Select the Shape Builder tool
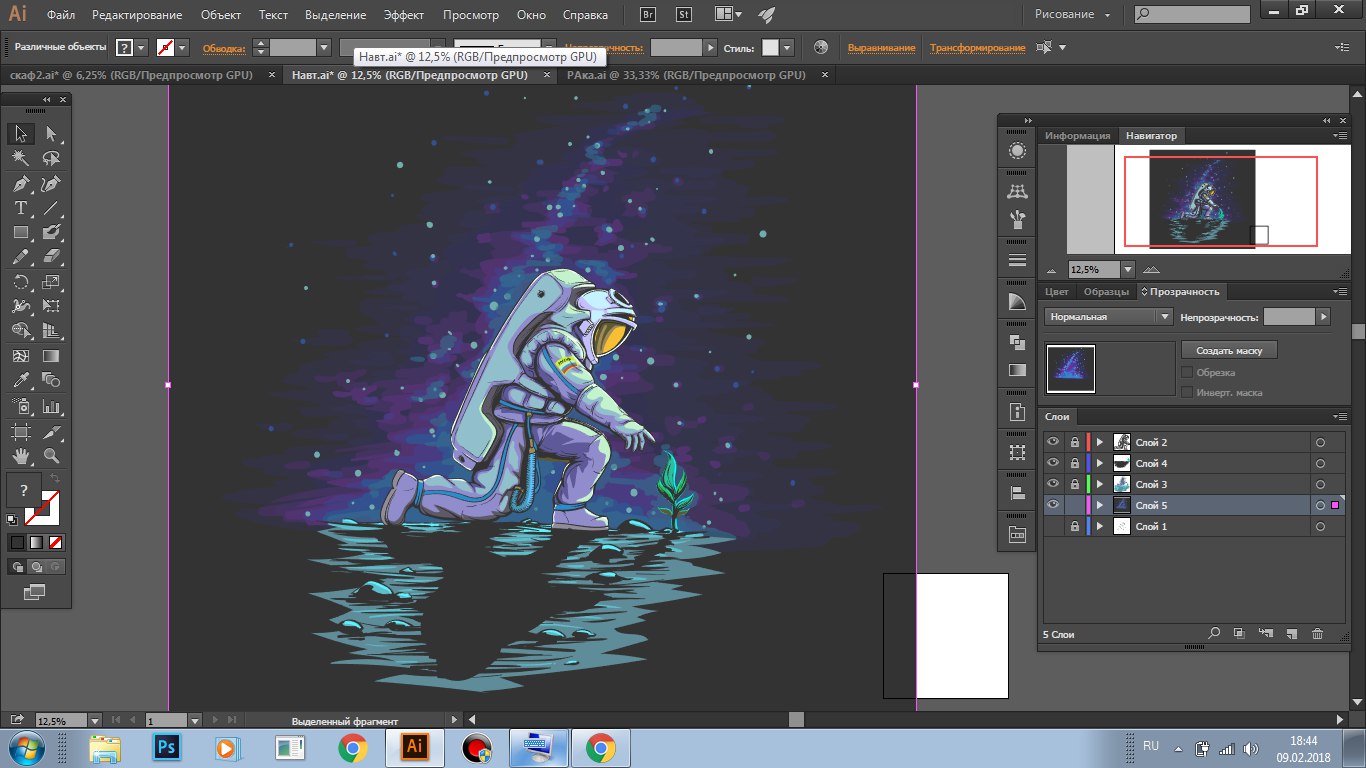Screen dimensions: 1366x768 coord(21,331)
